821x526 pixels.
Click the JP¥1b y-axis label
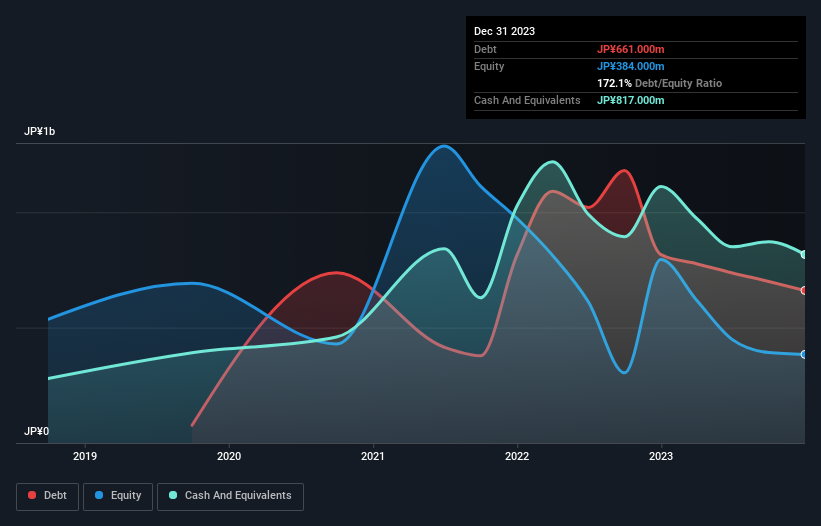(39, 131)
